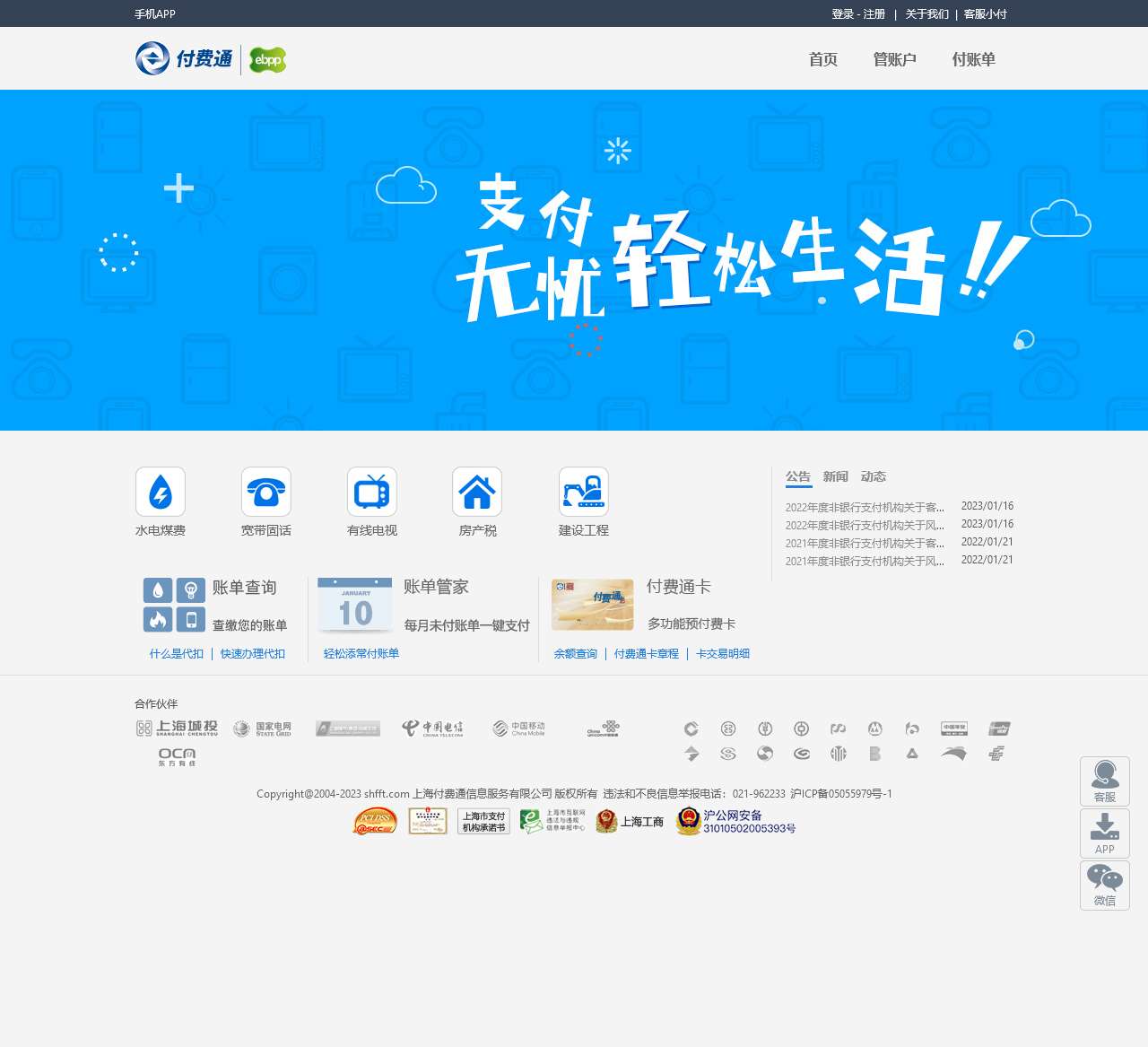
Task: Open 管账户 in main navigation
Action: coord(895,59)
